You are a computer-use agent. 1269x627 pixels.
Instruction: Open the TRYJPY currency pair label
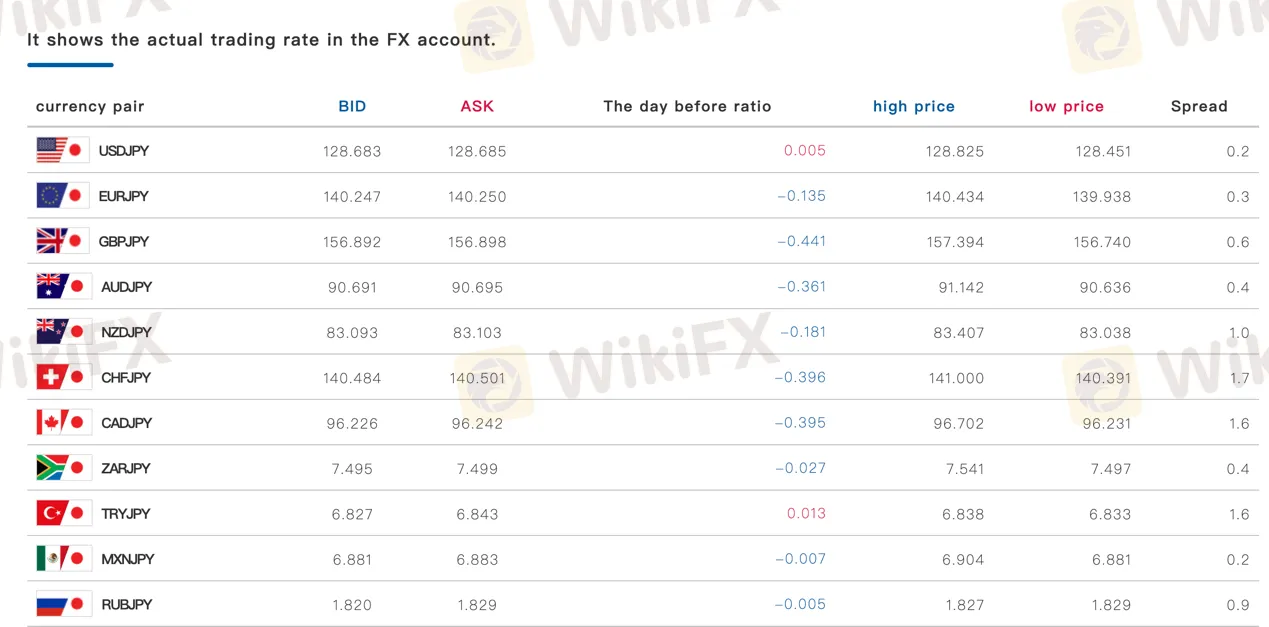point(126,514)
